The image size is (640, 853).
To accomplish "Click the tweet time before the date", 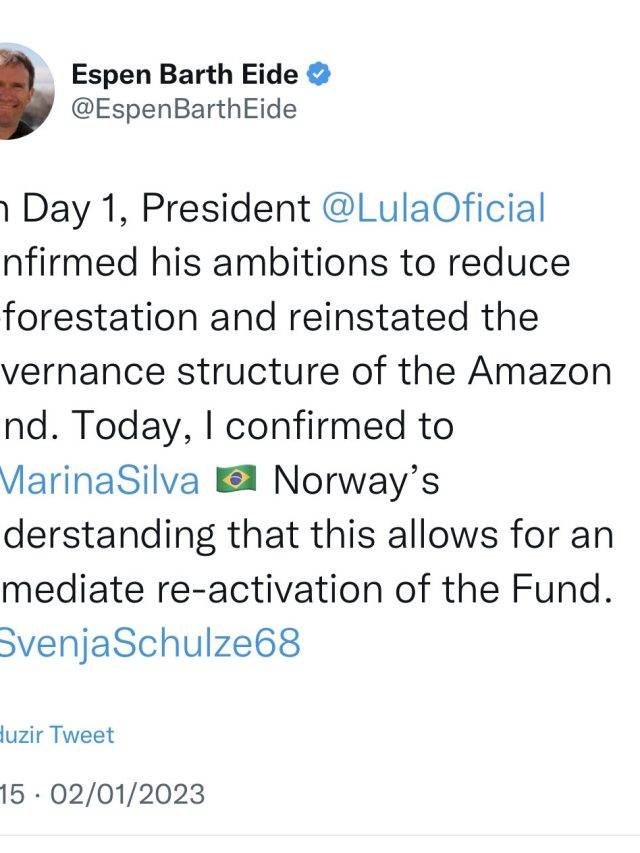I will (12, 795).
